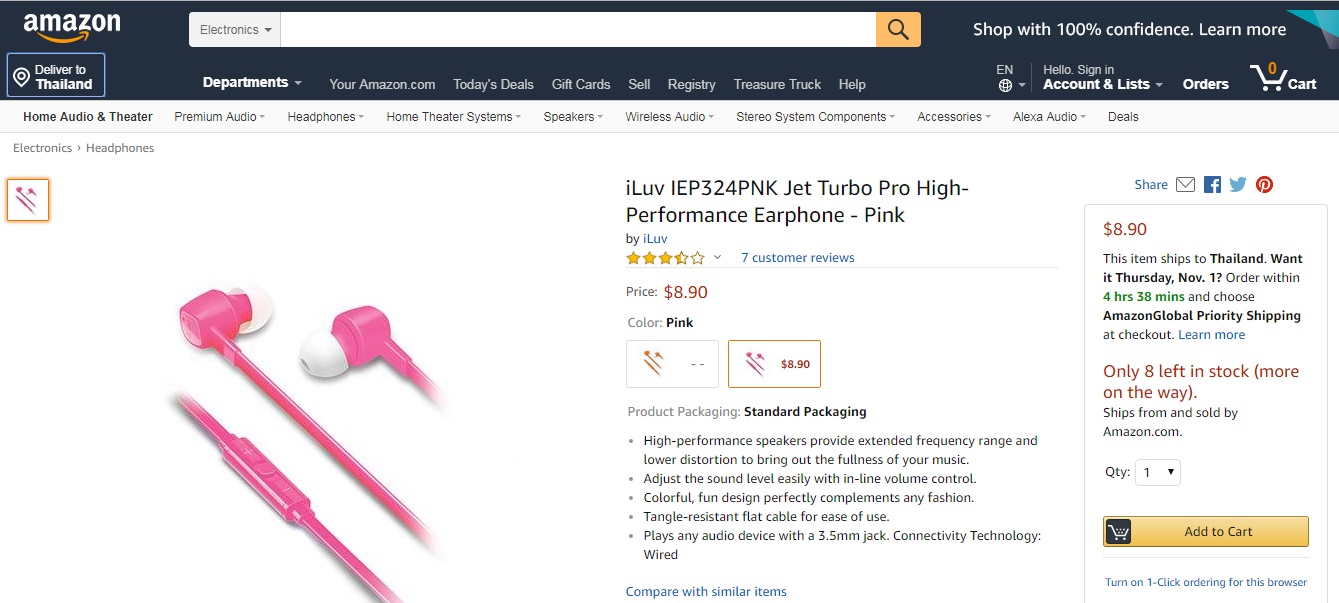
Task: Open the 7 customer reviews link
Action: pos(797,257)
